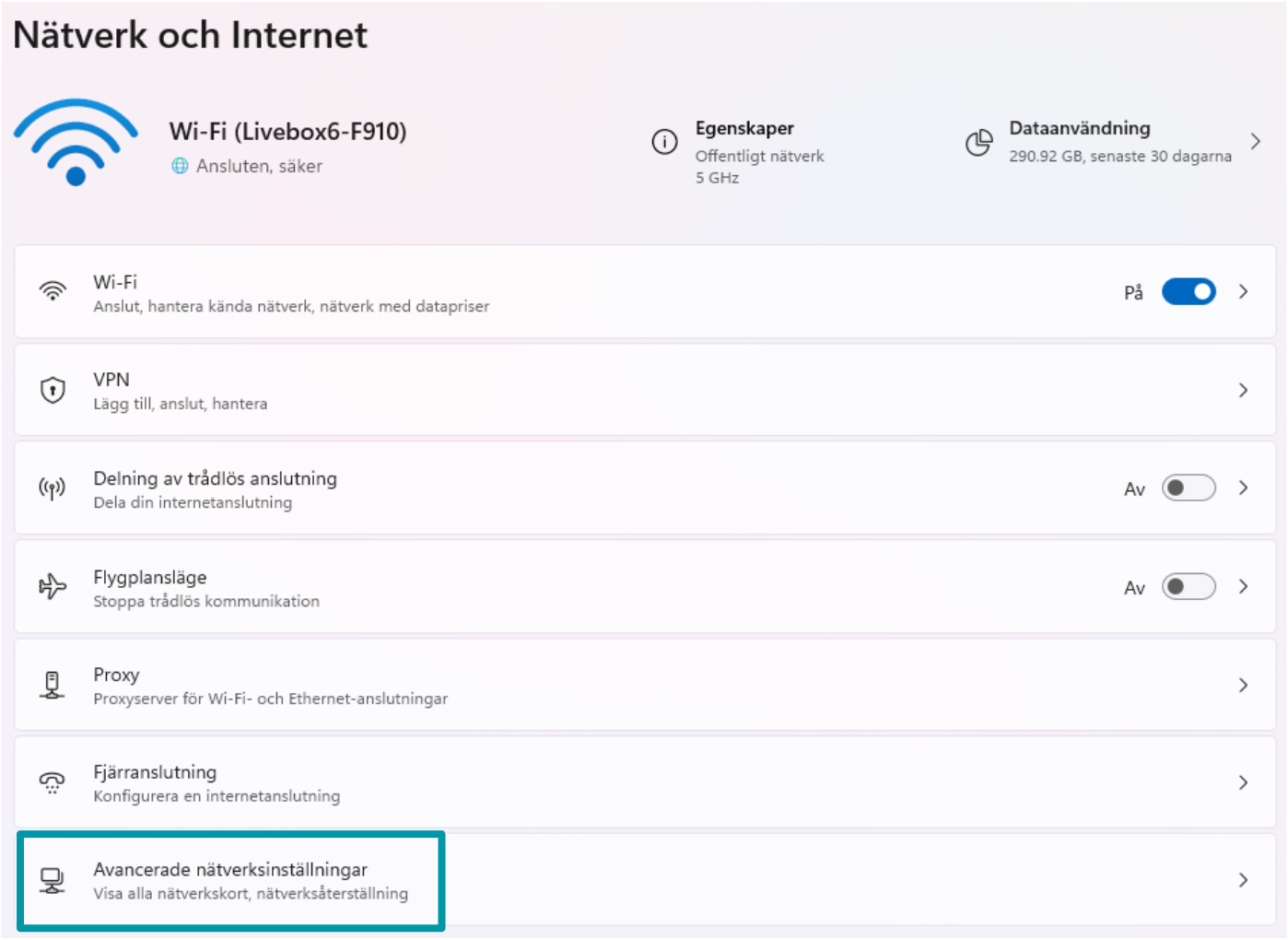This screenshot has height=940, width=1288.
Task: Click the Ansluten, säker network link
Action: point(259,166)
